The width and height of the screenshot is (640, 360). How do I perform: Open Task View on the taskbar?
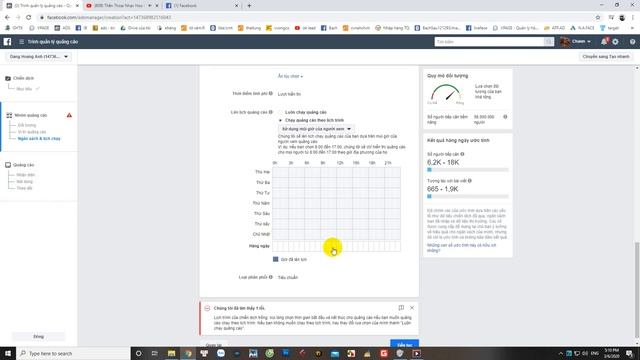[155, 353]
